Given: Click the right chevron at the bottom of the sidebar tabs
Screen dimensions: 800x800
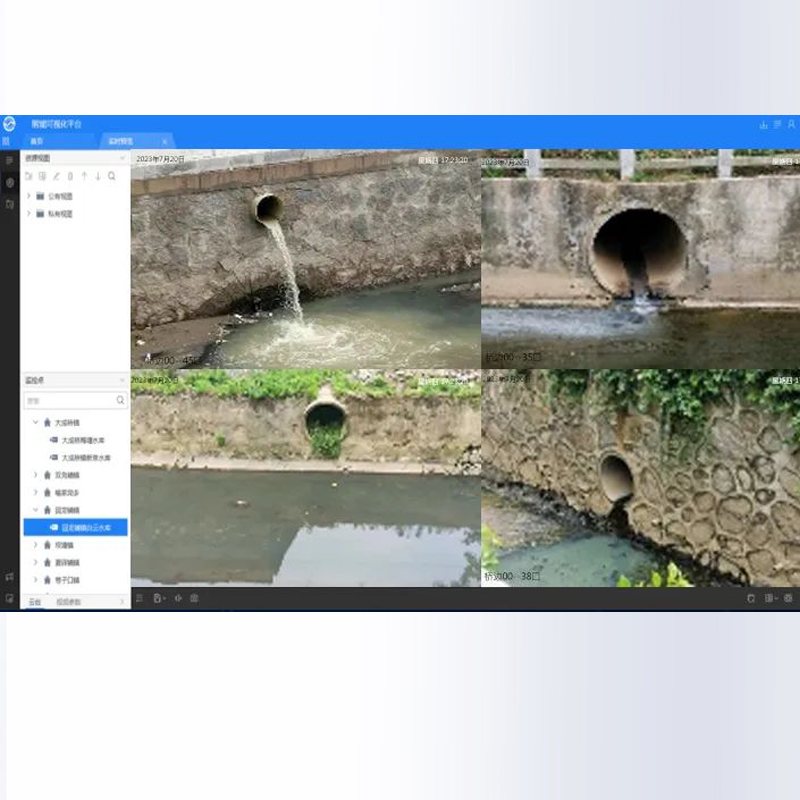Looking at the screenshot, I should click(122, 602).
